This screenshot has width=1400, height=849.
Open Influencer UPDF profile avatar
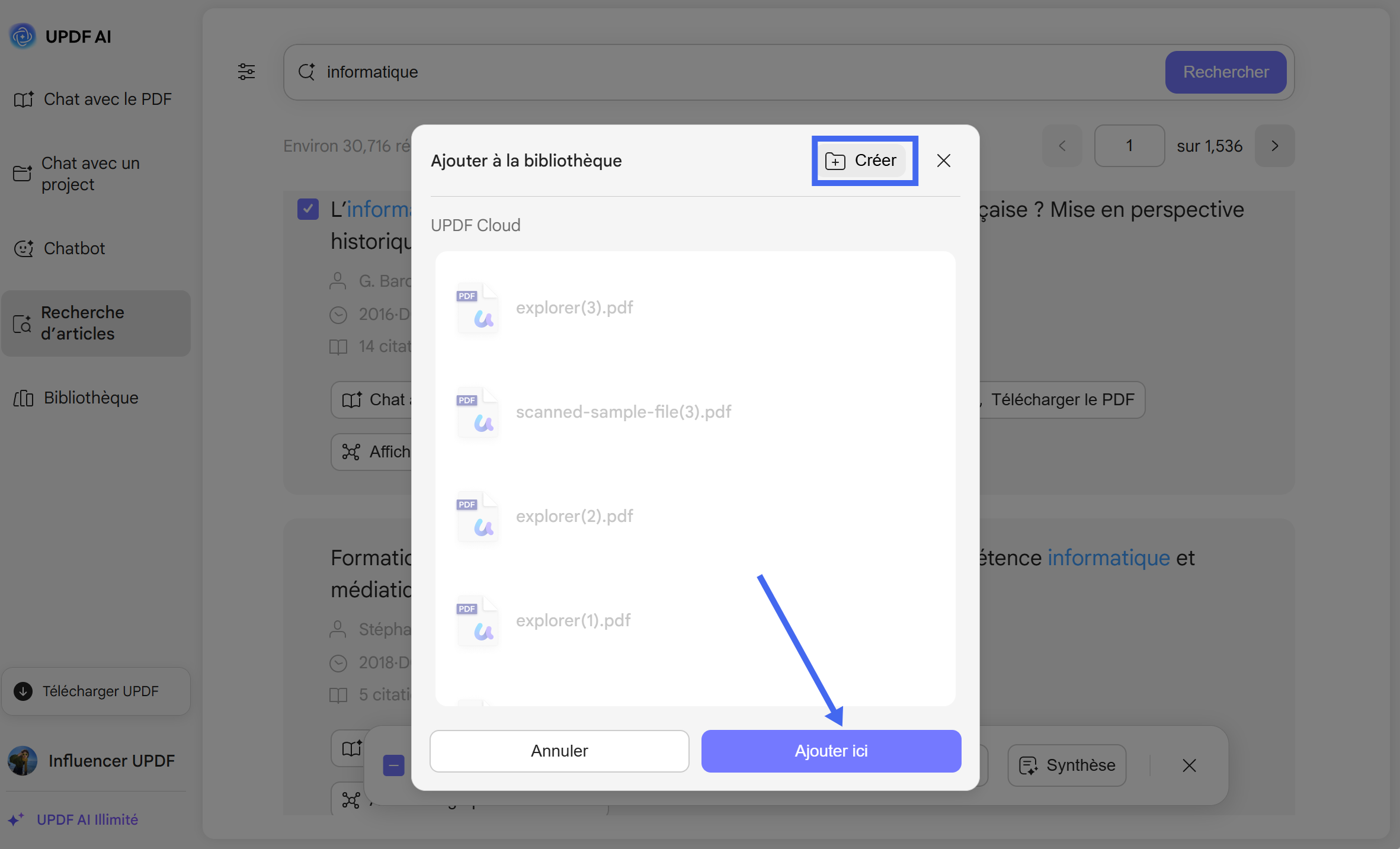23,760
